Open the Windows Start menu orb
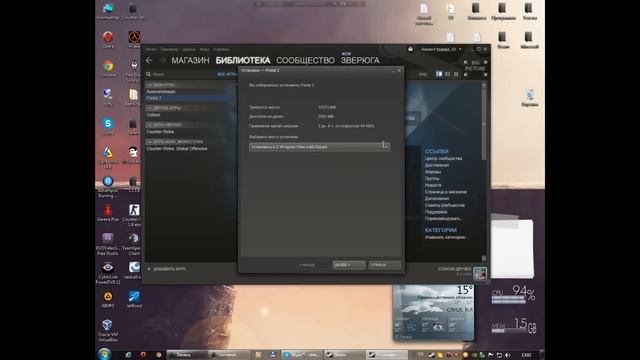 coord(104,354)
